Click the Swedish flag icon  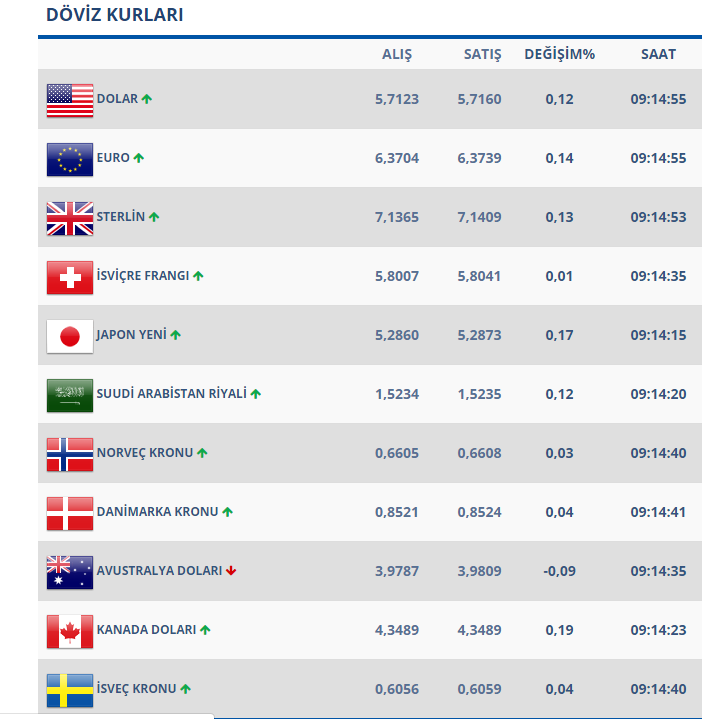[70, 689]
